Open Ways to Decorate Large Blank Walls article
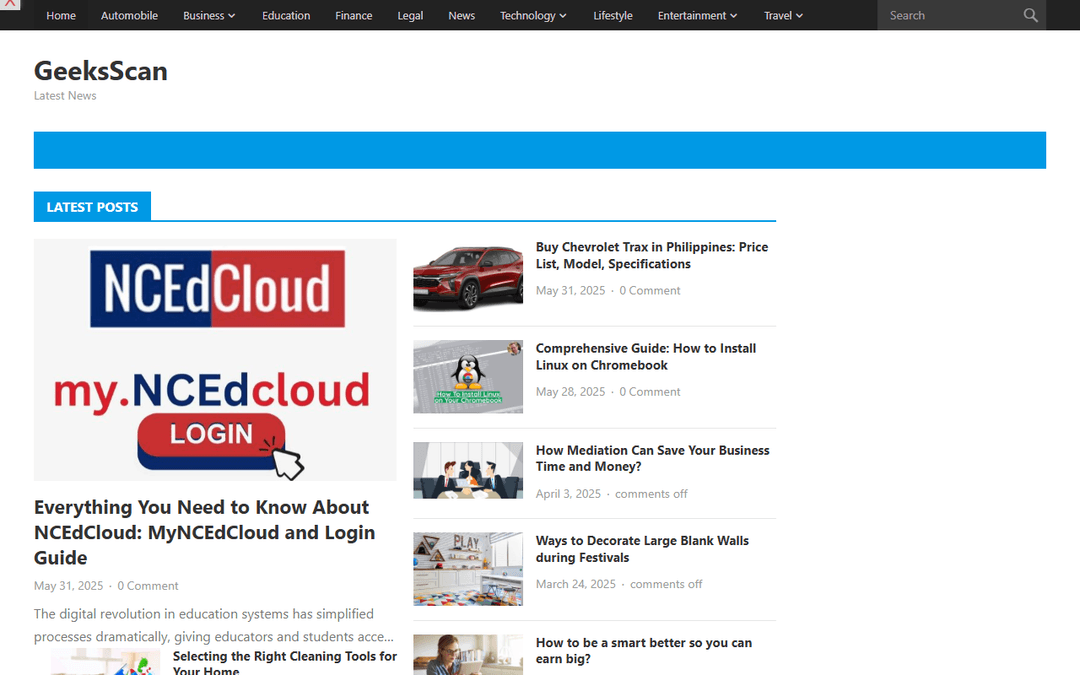Screen dimensions: 1080x675 click(x=642, y=549)
